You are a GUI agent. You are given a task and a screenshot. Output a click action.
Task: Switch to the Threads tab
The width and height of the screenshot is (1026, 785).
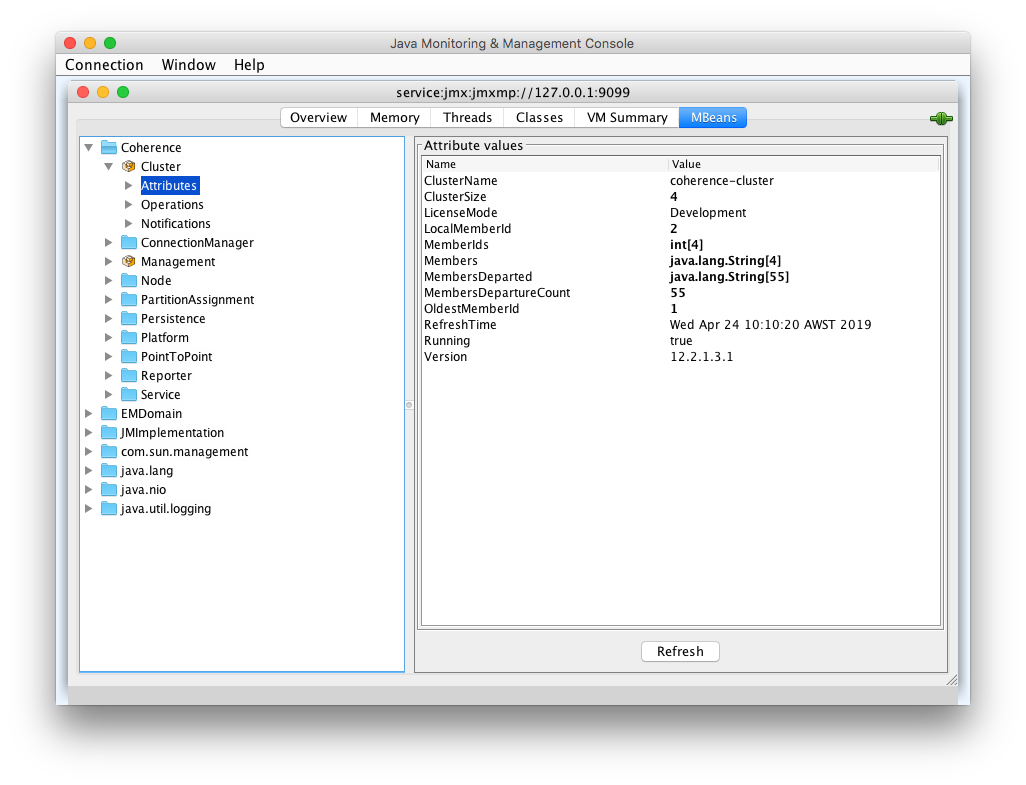point(467,118)
